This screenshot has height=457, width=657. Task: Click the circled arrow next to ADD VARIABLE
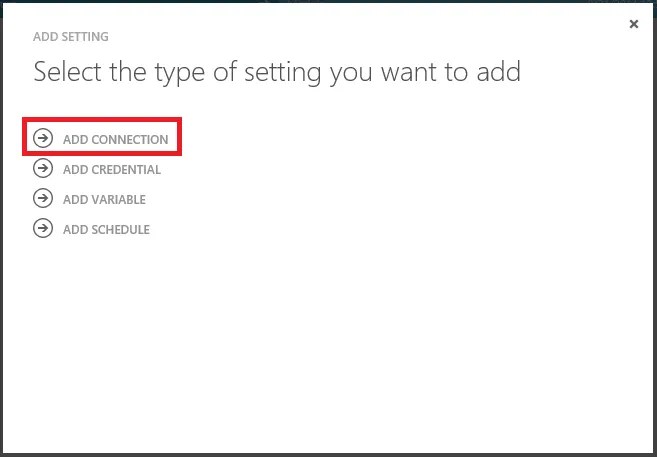(43, 198)
